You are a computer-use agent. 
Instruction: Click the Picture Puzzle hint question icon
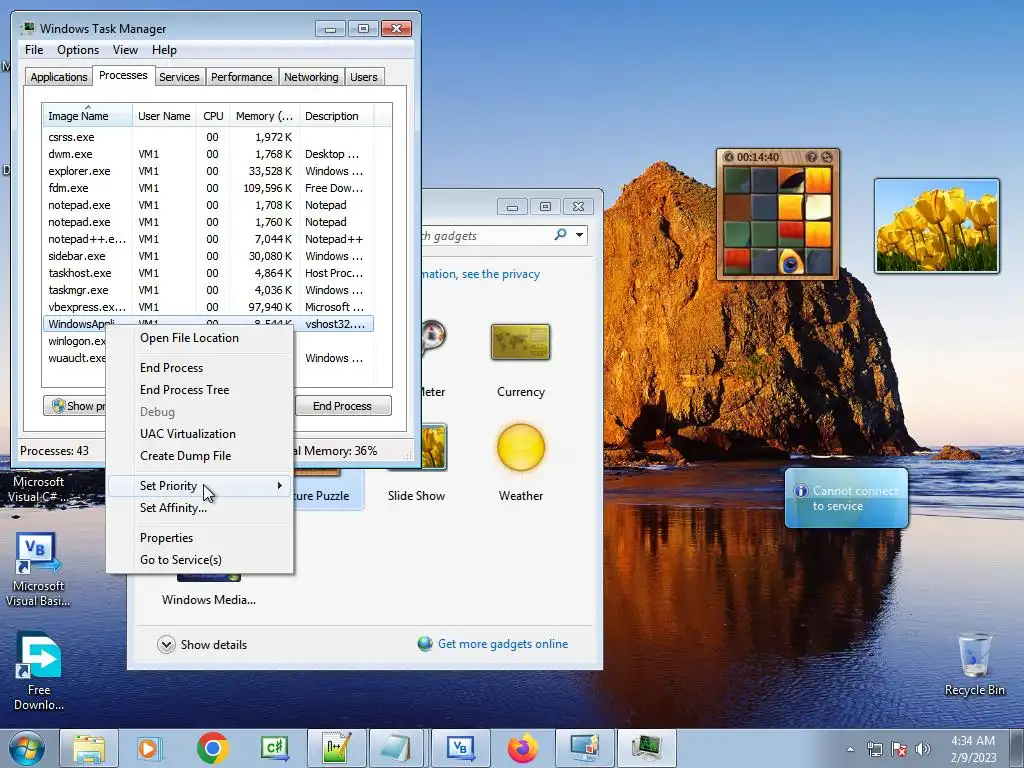[811, 157]
